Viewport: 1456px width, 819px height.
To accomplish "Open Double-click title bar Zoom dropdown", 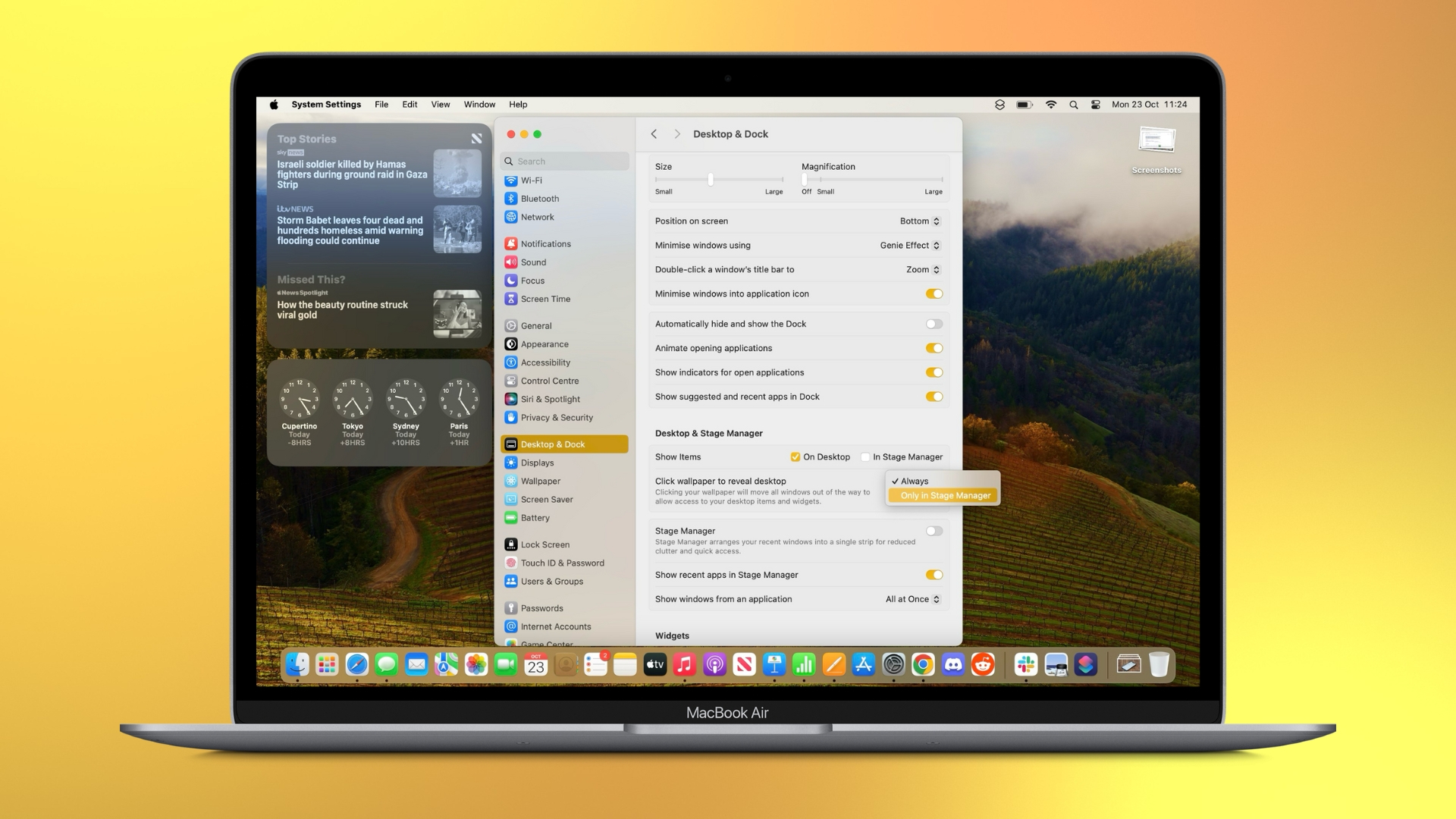I will click(923, 269).
